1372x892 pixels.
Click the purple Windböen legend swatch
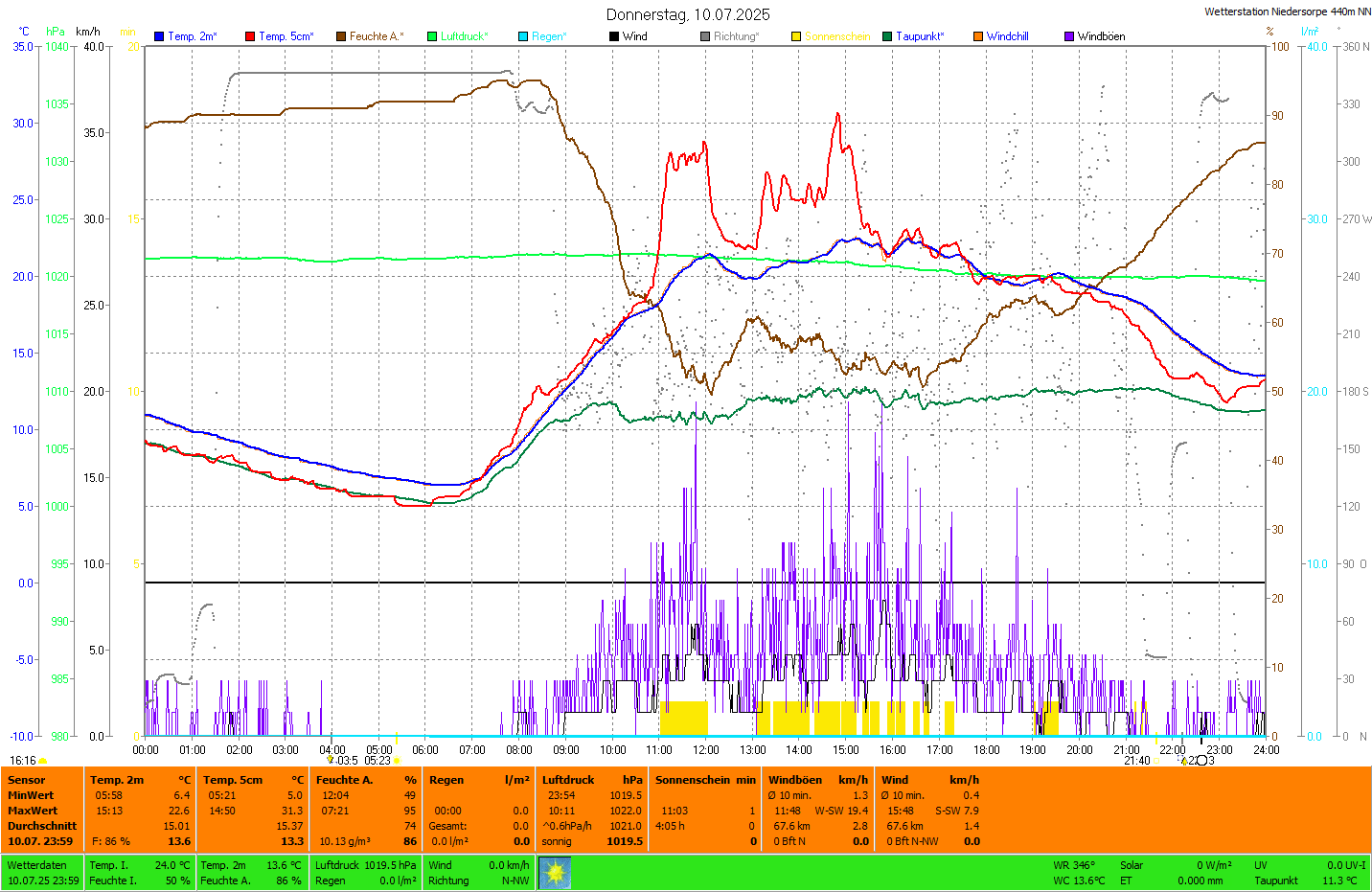pos(1069,36)
